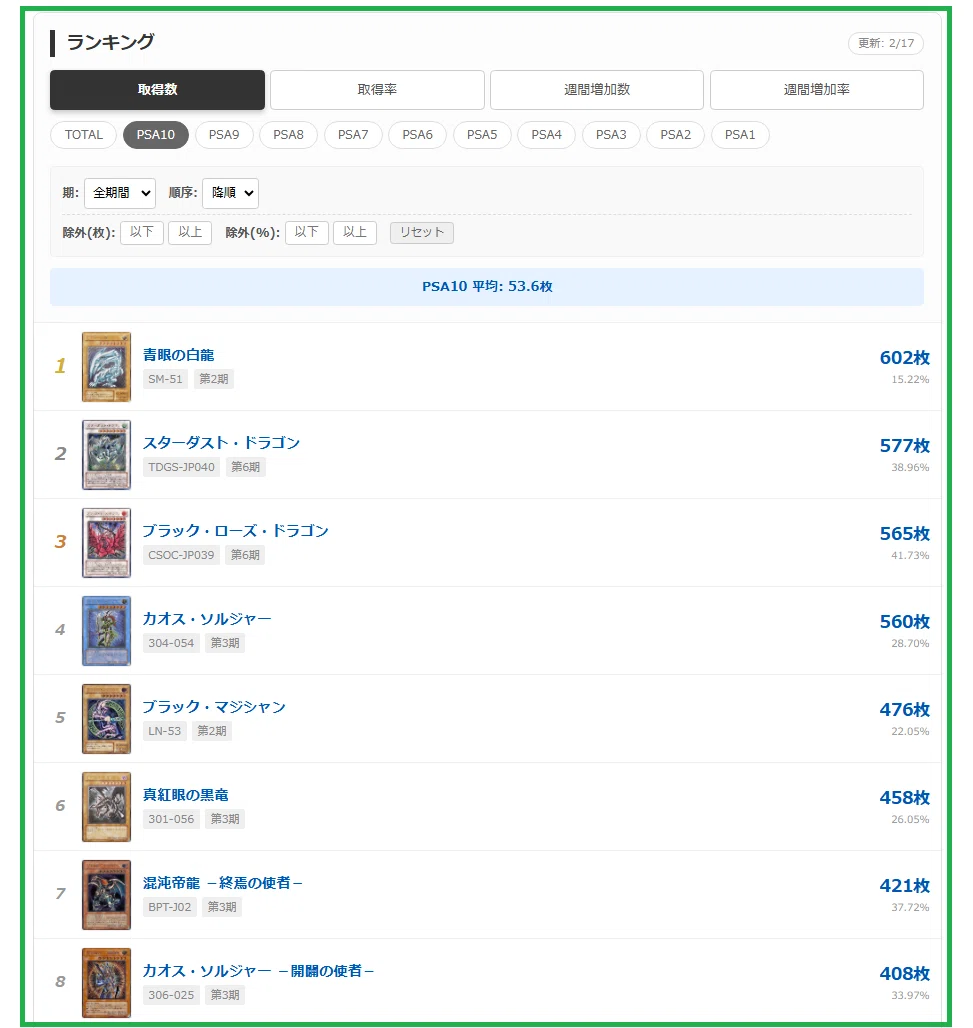Select the TOTAL grade filter
973x1028 pixels.
pos(83,135)
